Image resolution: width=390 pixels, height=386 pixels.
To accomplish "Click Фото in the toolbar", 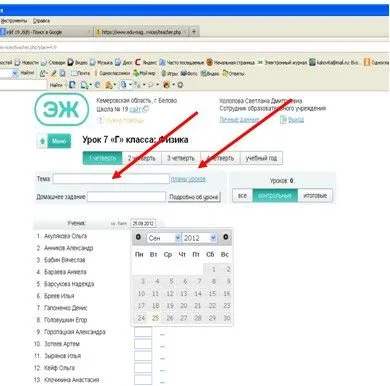I will (189, 73).
